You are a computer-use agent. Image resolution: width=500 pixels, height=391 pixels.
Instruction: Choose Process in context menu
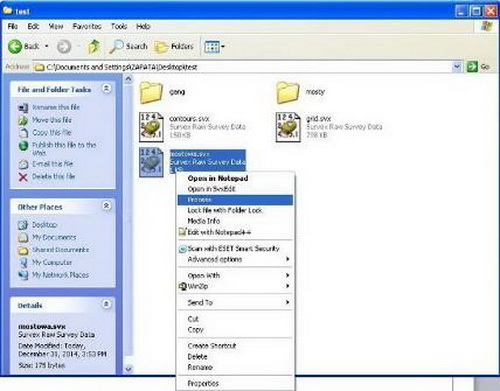[235, 200]
